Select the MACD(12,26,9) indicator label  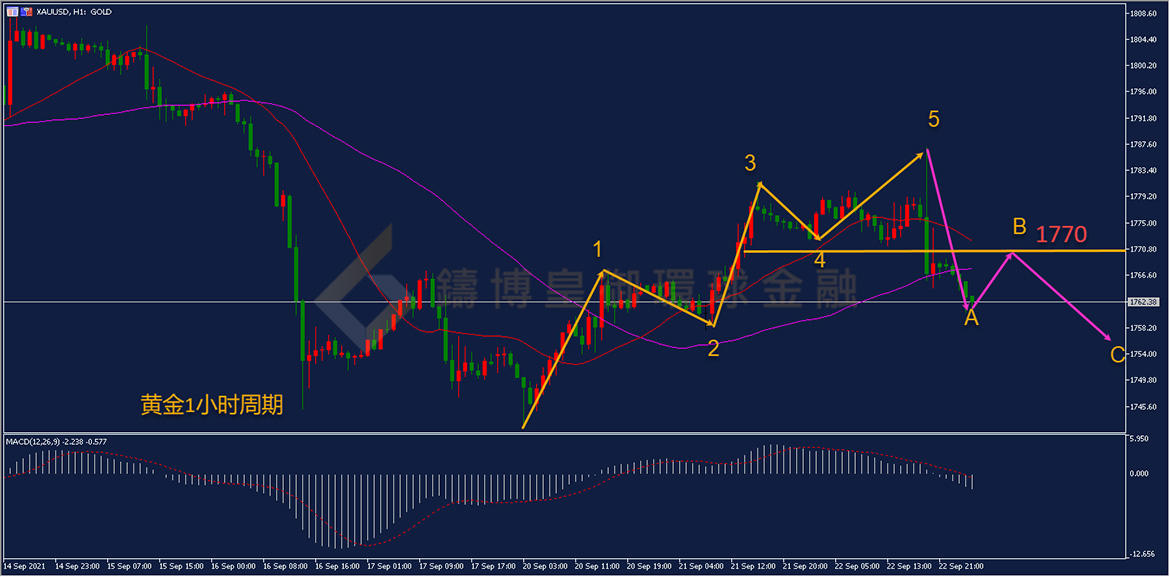pyautogui.click(x=55, y=441)
